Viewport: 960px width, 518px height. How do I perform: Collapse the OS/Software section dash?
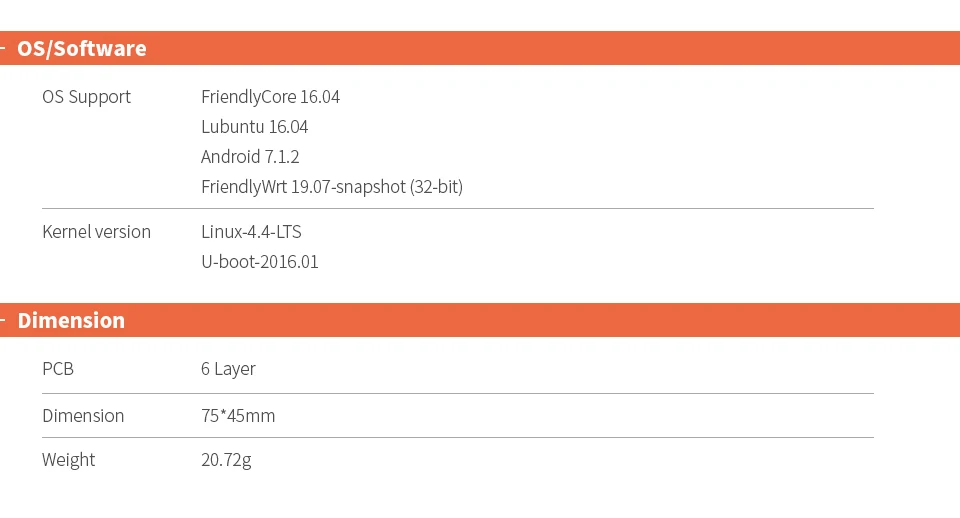coord(4,49)
